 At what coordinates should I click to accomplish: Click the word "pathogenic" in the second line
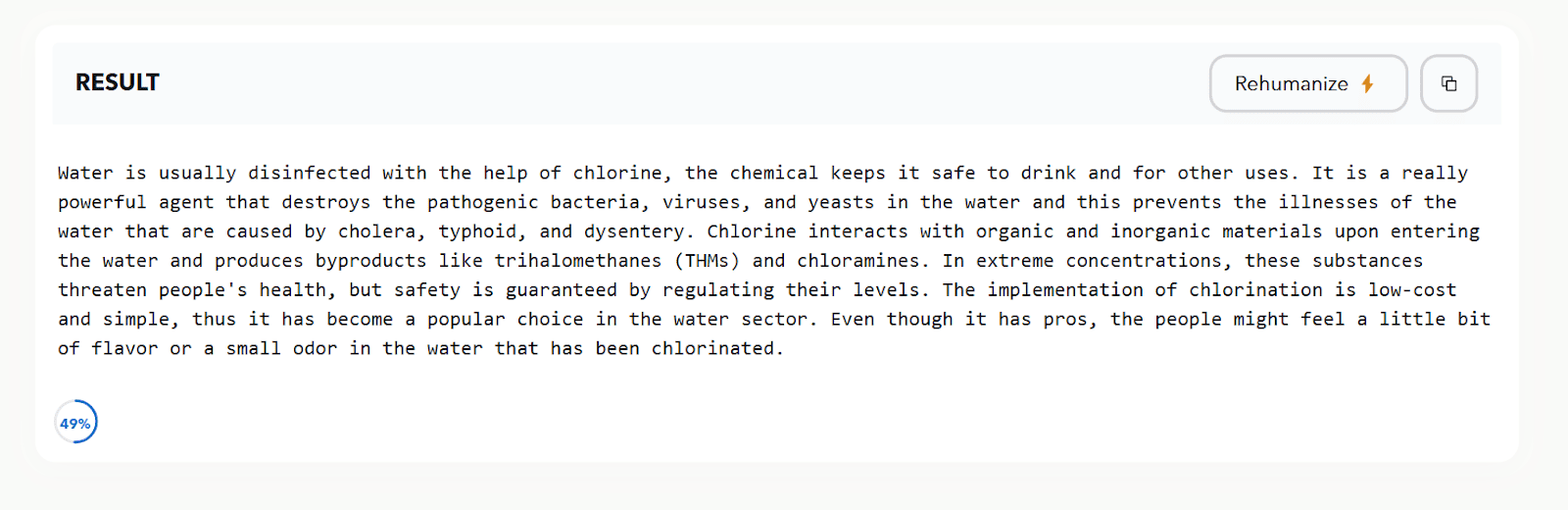(483, 202)
